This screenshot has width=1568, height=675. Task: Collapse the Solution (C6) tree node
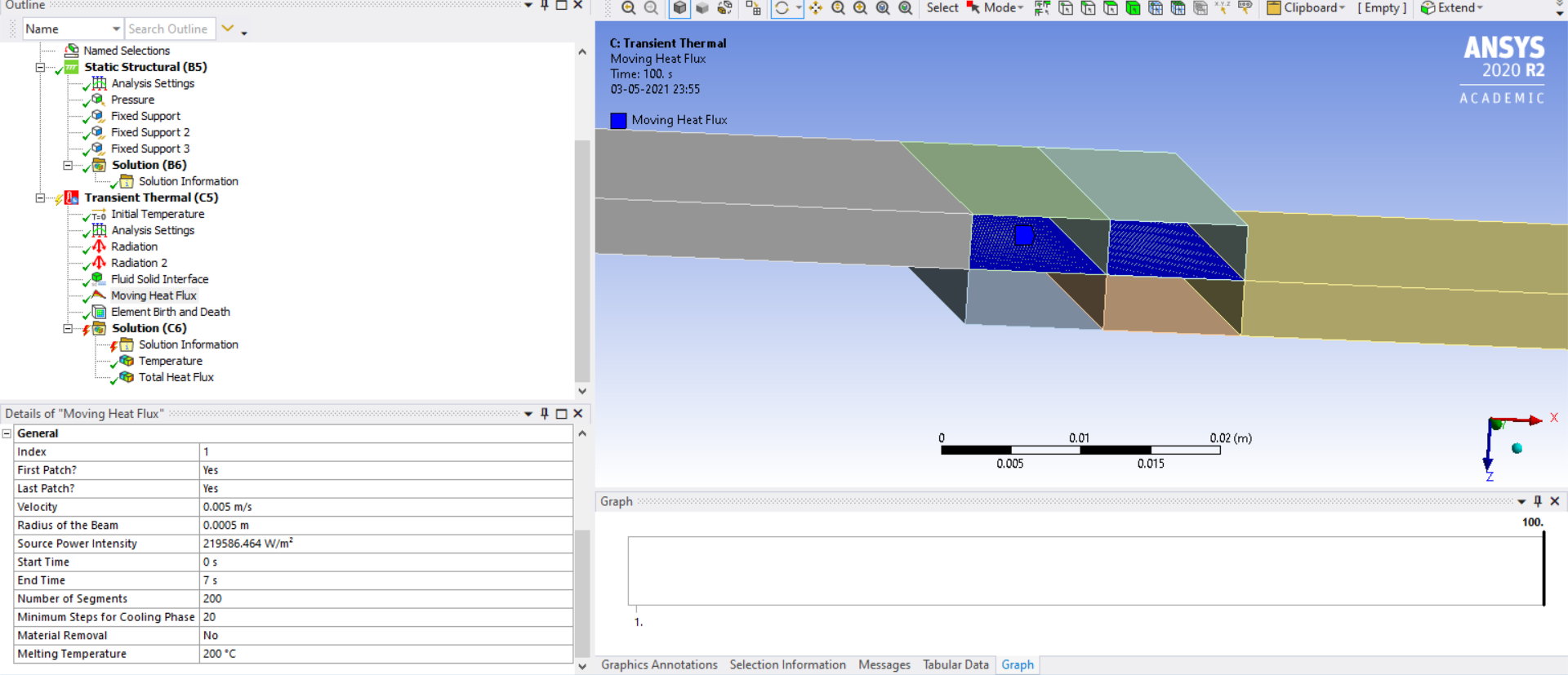(68, 328)
